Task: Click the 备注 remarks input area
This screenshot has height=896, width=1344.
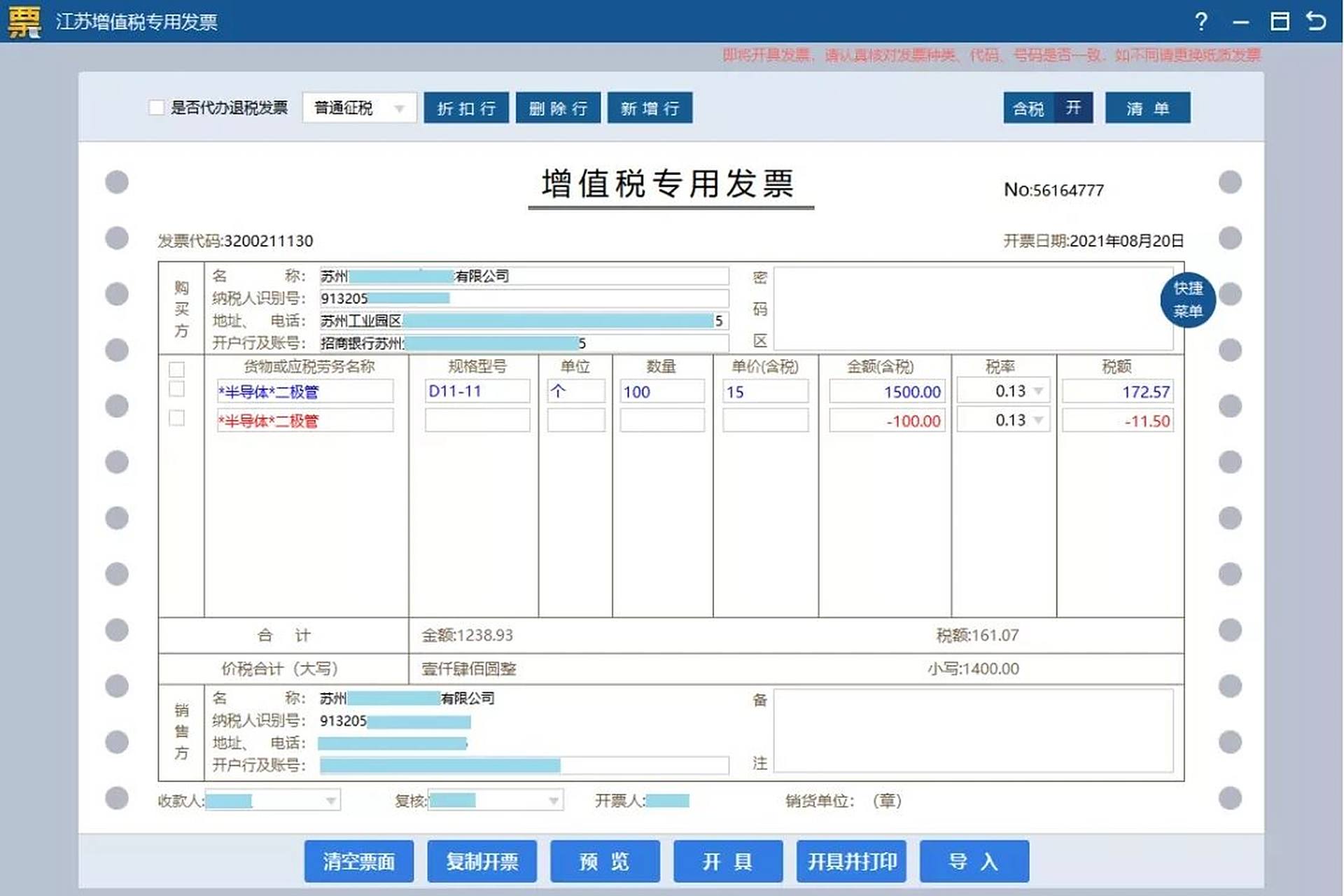Action: click(x=973, y=731)
